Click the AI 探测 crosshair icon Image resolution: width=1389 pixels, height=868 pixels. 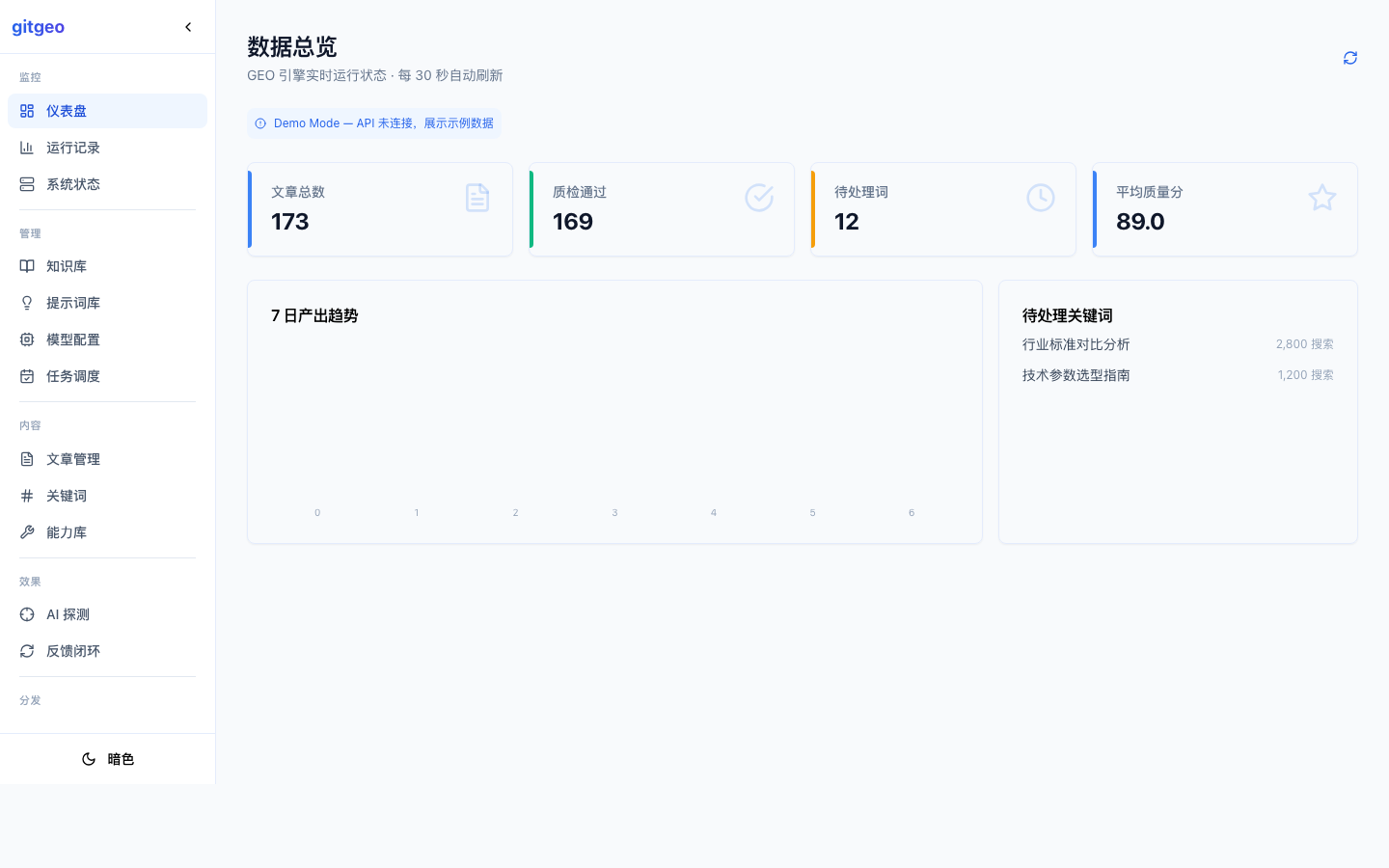pos(27,614)
